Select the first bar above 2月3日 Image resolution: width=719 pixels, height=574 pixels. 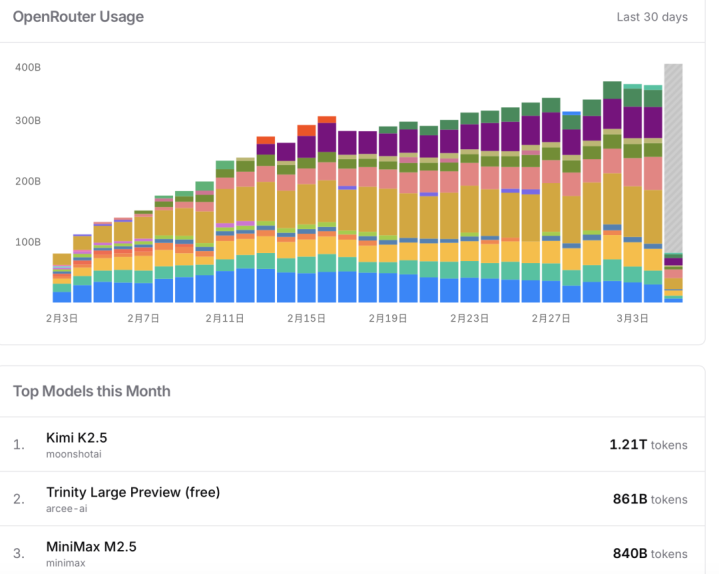point(62,278)
